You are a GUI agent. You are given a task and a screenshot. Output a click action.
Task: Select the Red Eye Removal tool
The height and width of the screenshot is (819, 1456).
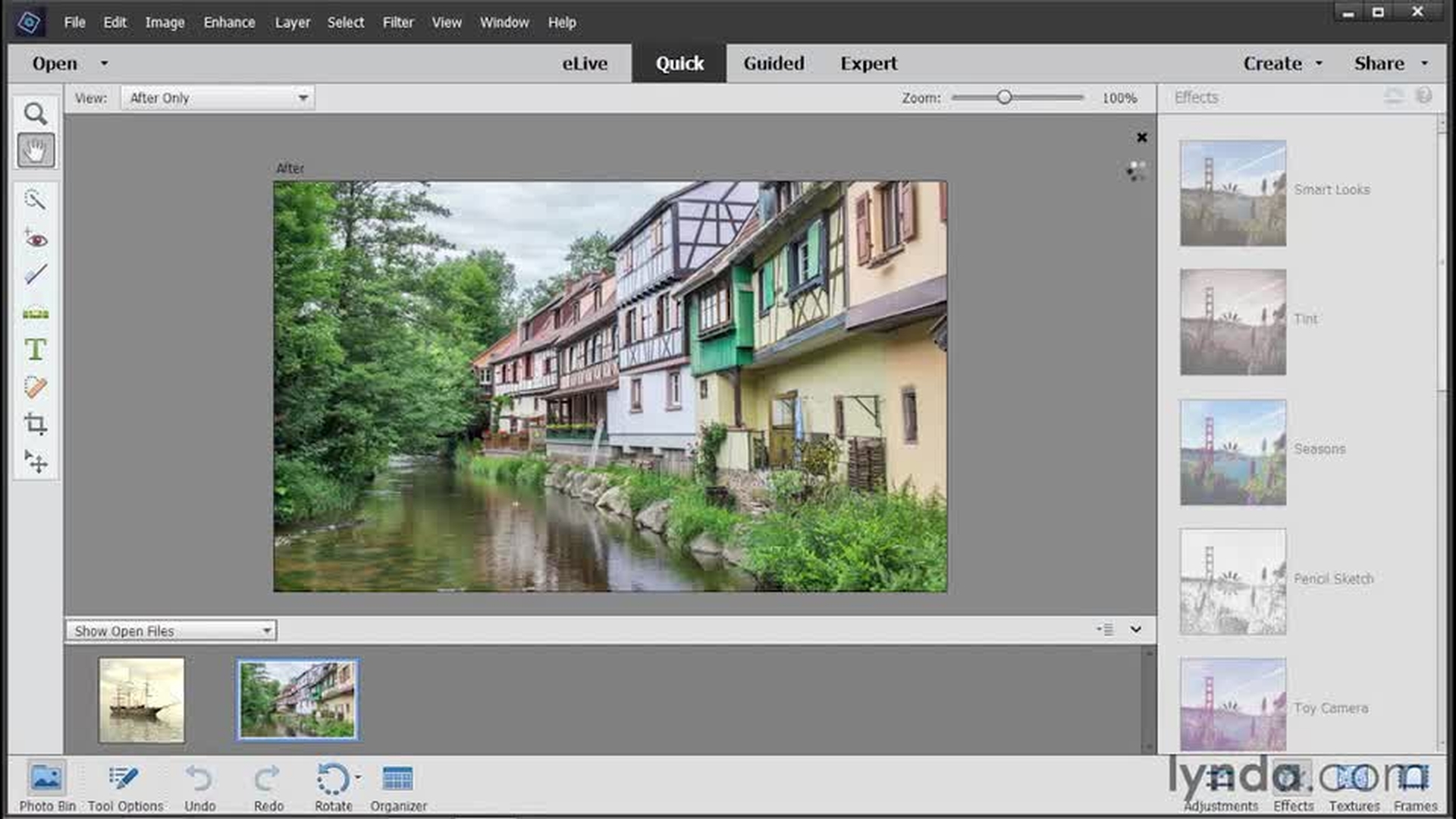coord(35,239)
